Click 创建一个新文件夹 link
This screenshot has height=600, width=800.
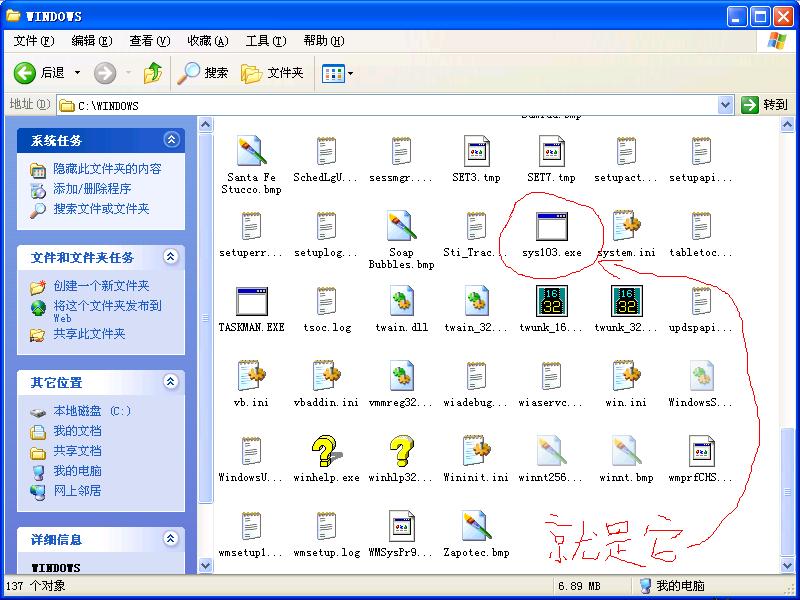101,286
